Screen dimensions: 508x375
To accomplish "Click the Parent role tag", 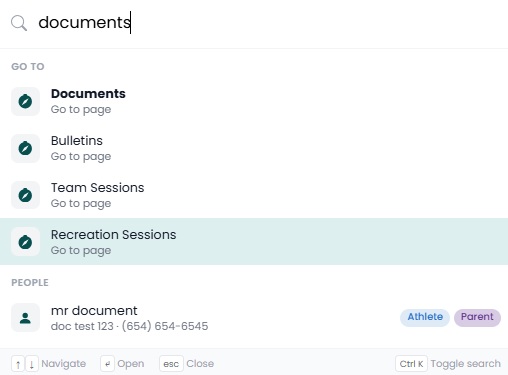I will (x=477, y=317).
